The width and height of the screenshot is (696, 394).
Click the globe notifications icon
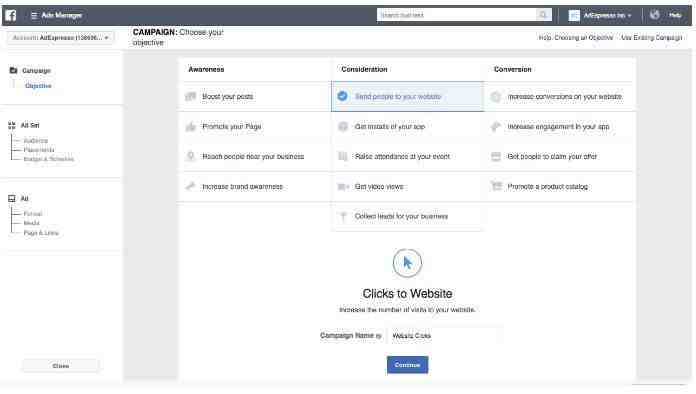click(655, 15)
